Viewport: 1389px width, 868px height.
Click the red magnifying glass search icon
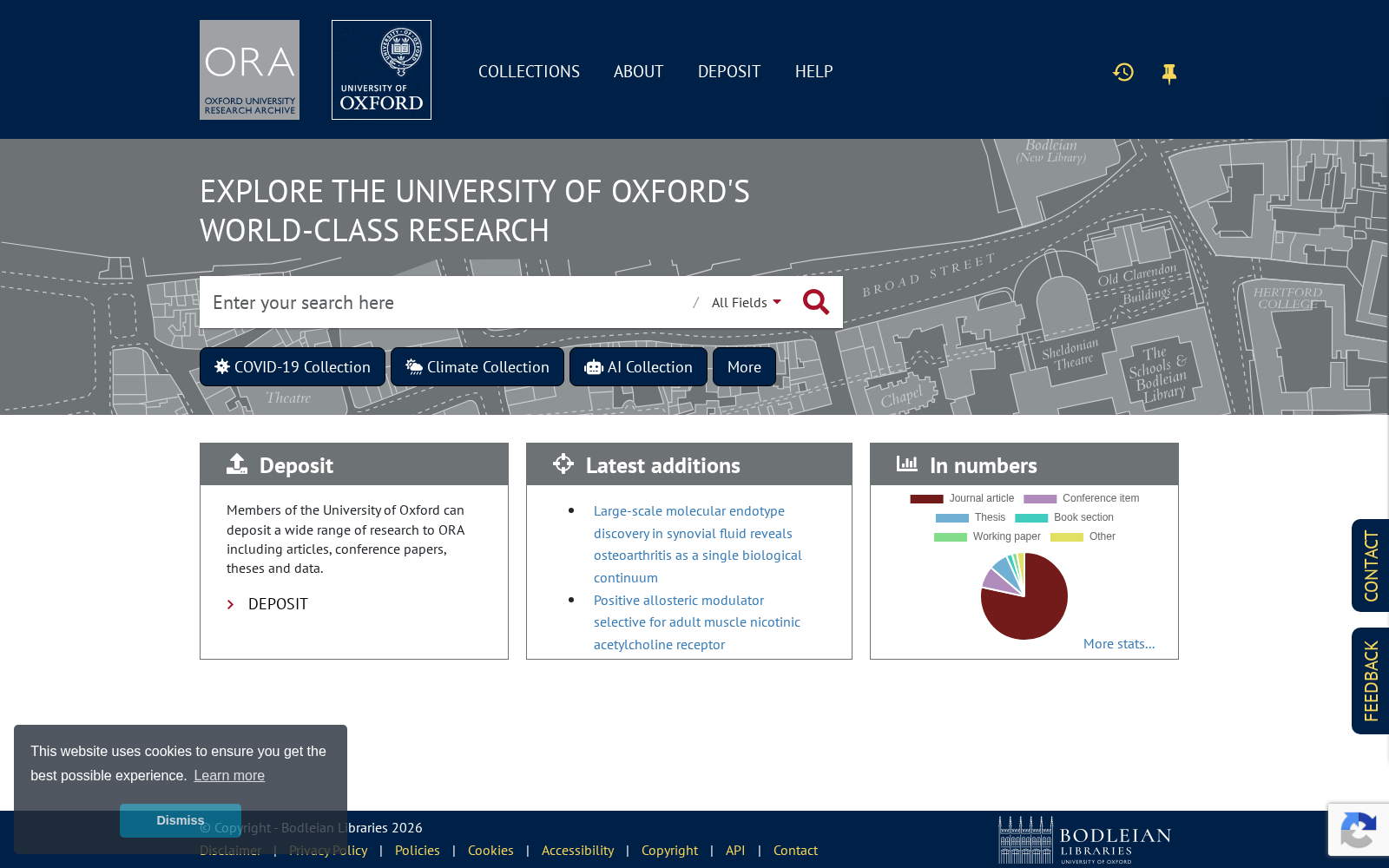(x=816, y=302)
